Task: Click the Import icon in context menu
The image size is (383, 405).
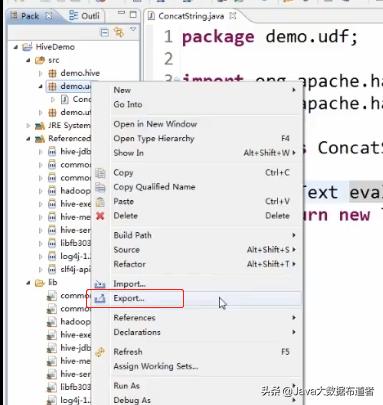Action: 100,284
